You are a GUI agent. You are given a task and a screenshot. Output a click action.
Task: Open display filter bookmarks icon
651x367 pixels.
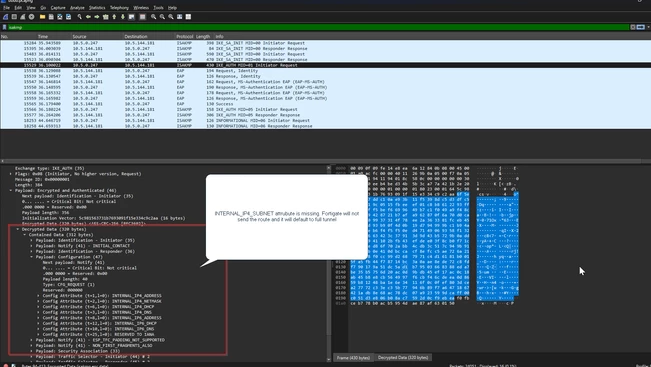pyautogui.click(x=5, y=27)
